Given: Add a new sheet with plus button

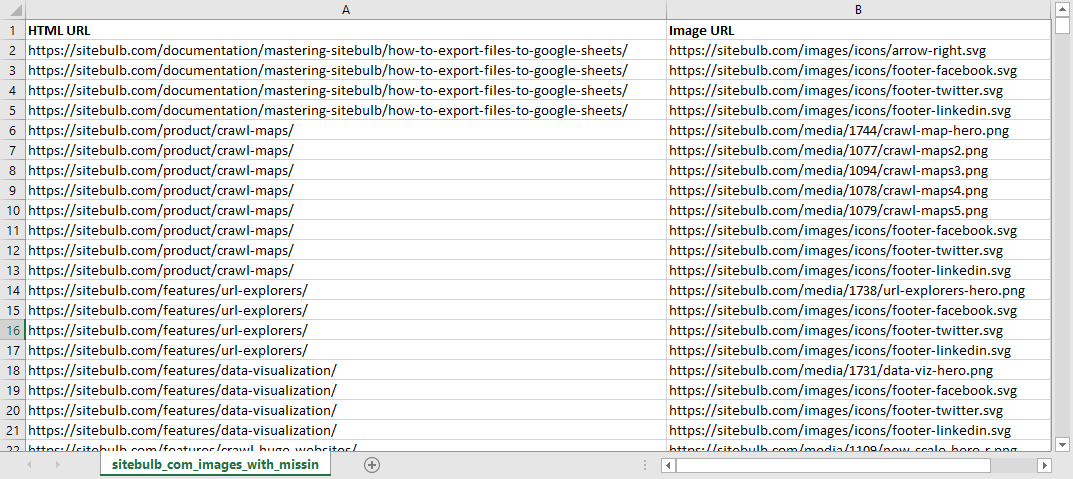Looking at the screenshot, I should [x=372, y=465].
